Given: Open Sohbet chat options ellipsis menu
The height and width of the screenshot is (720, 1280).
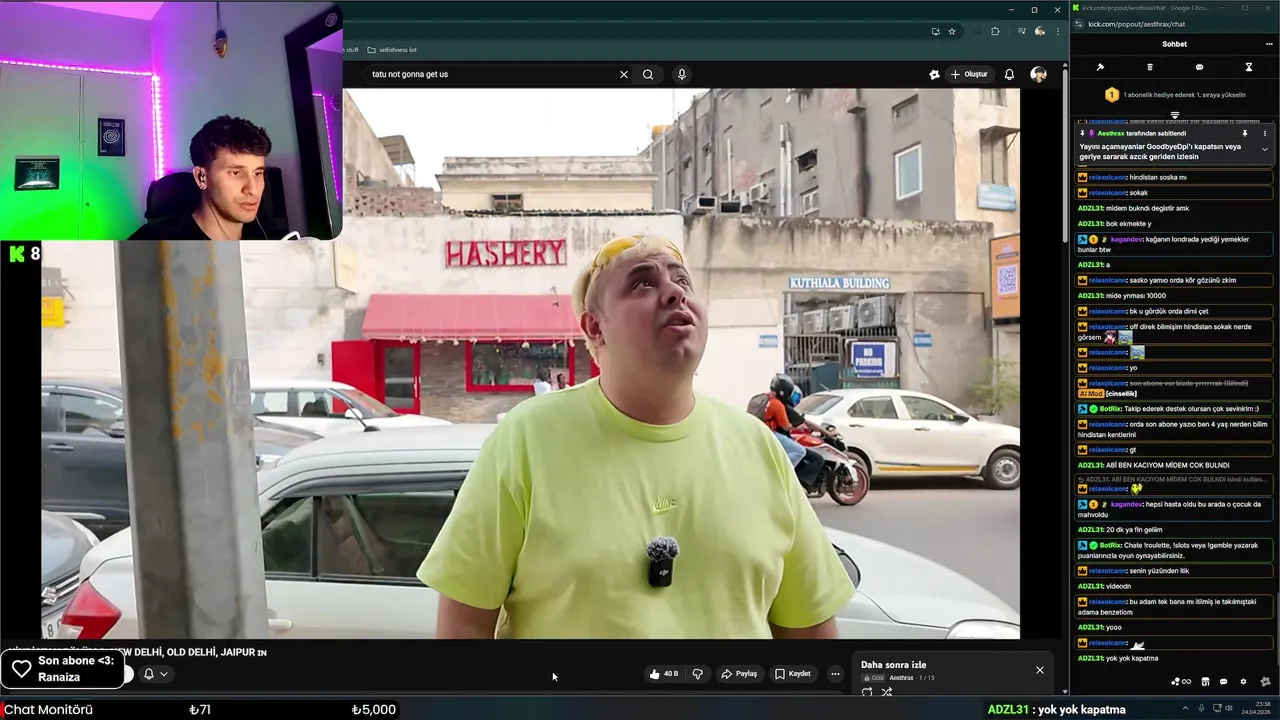Looking at the screenshot, I should (x=1269, y=44).
